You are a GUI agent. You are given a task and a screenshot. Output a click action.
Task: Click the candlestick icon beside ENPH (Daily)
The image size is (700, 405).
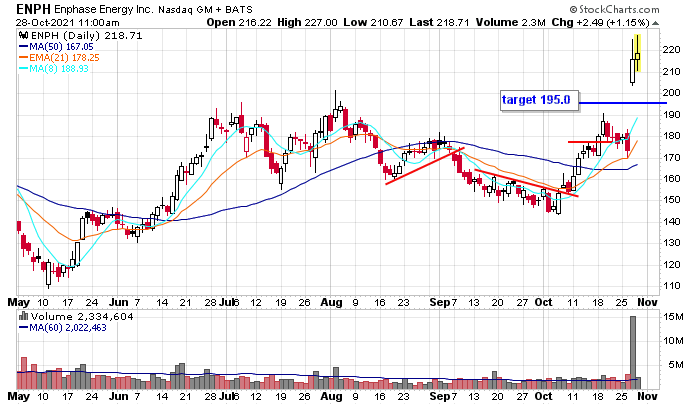click(x=24, y=36)
